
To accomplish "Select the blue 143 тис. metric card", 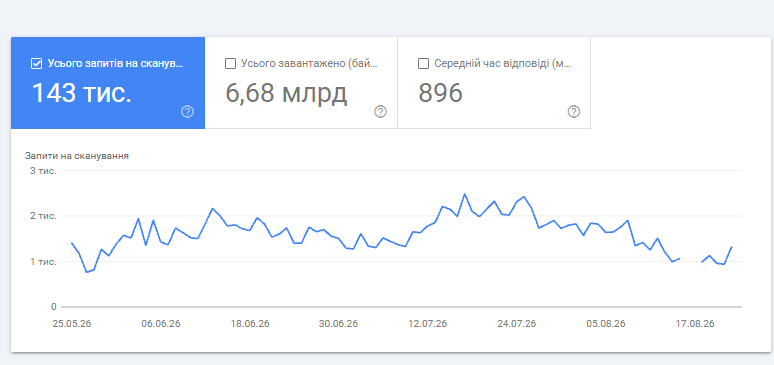I will coord(108,83).
